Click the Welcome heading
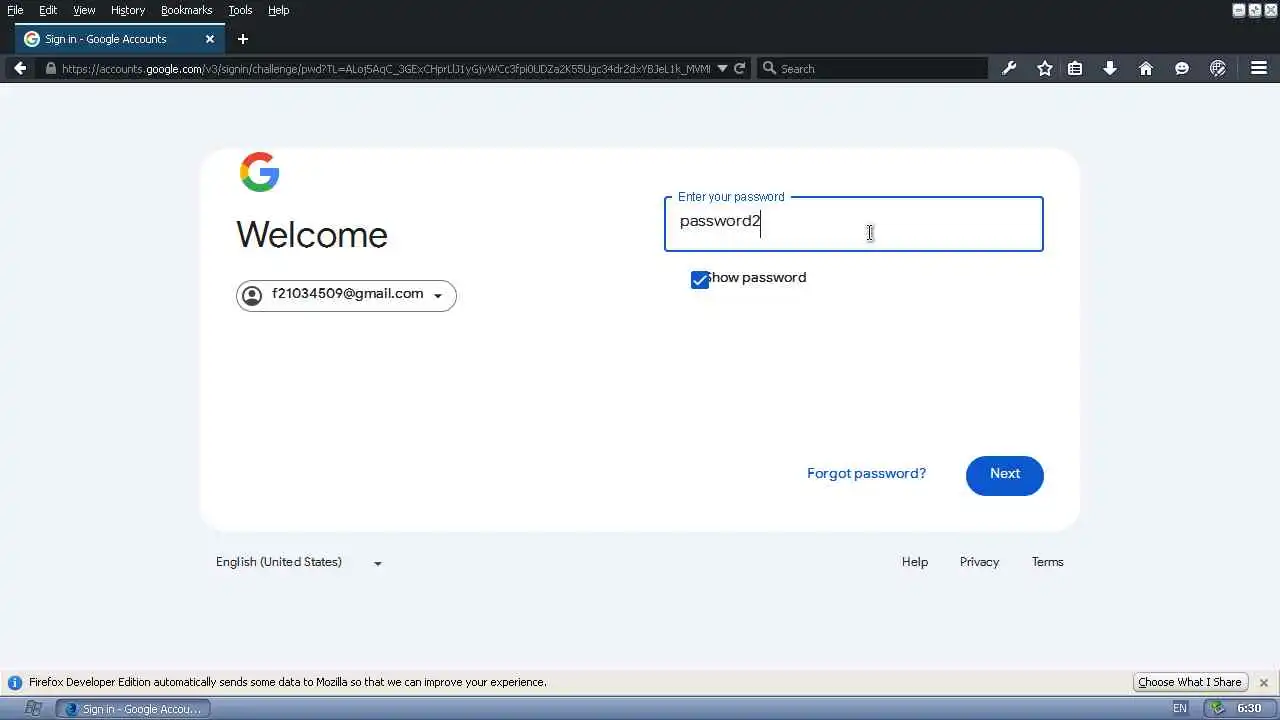The image size is (1280, 720). pos(312,235)
